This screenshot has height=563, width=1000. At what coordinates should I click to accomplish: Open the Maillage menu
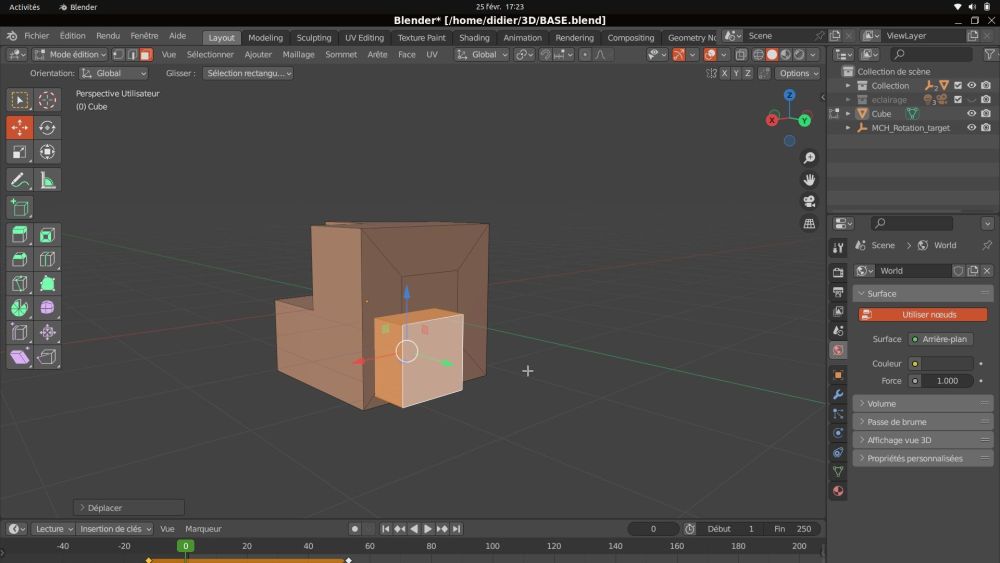(x=298, y=55)
